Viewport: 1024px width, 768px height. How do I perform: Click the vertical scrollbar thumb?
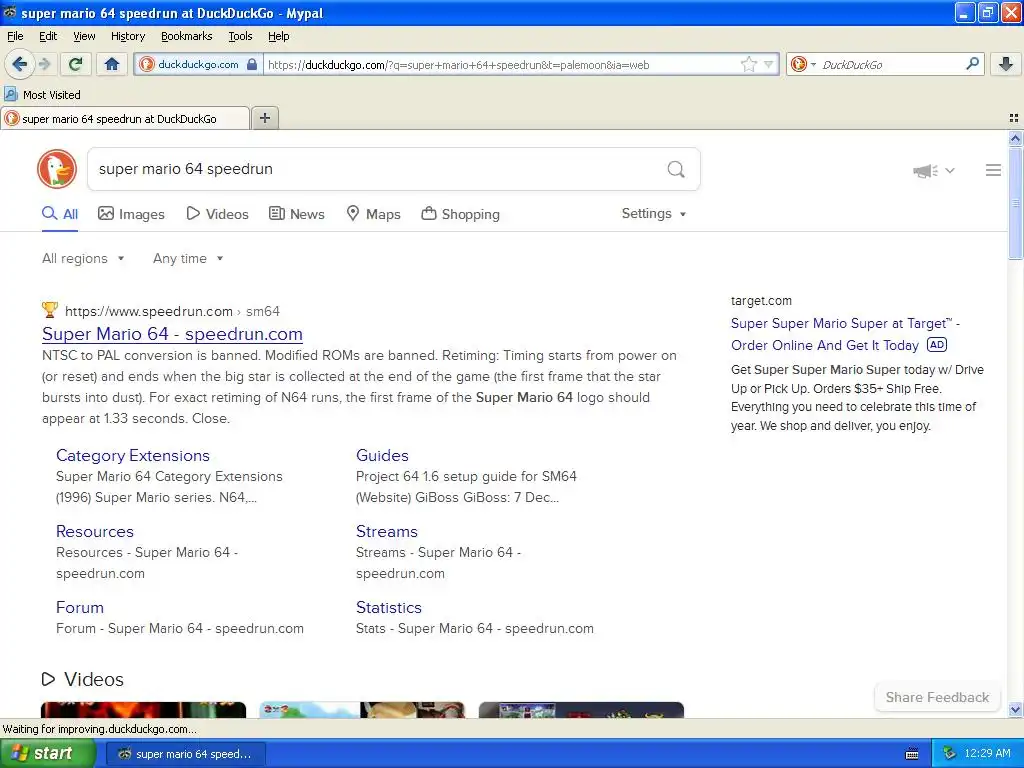[1015, 203]
